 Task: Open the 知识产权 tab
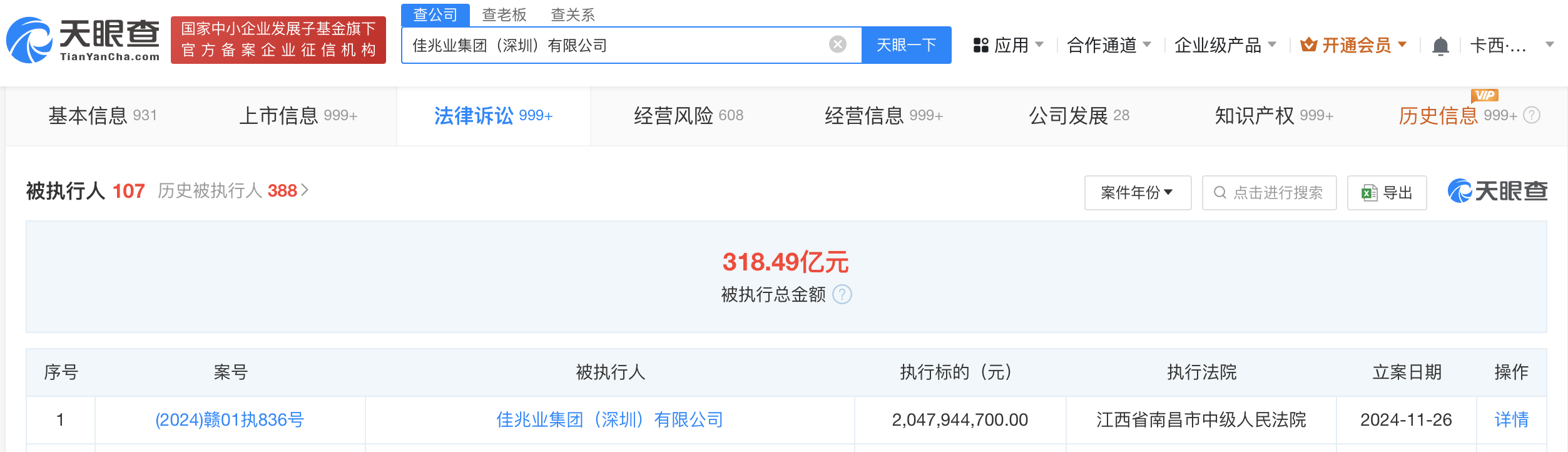(1274, 116)
